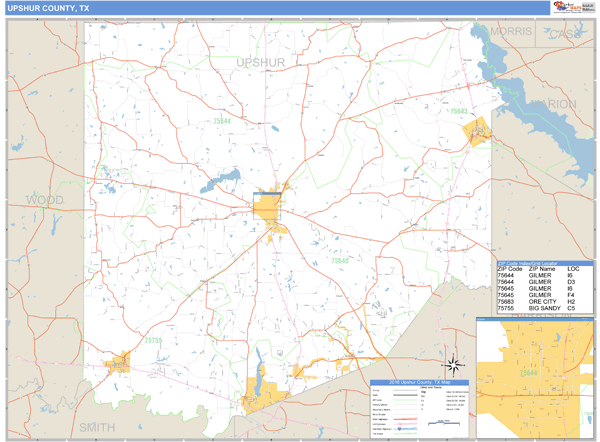Screen dimensions: 600x442
Task: Select the MARION county label
Action: click(553, 104)
